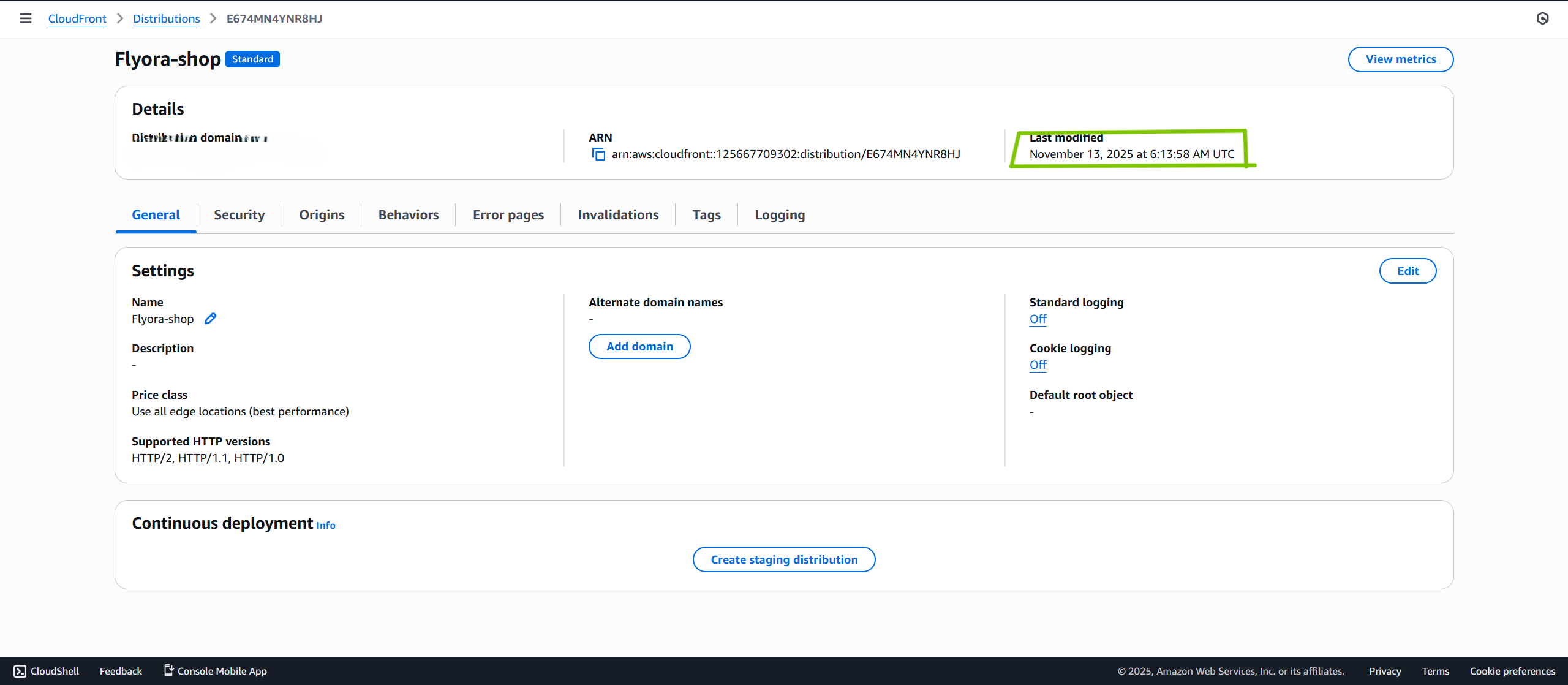Click the View metrics button
This screenshot has width=1568, height=685.
(x=1401, y=59)
